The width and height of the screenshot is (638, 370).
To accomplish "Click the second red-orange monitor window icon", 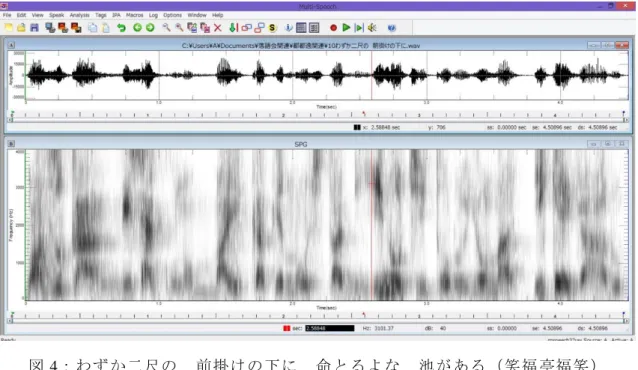I will pos(63,28).
